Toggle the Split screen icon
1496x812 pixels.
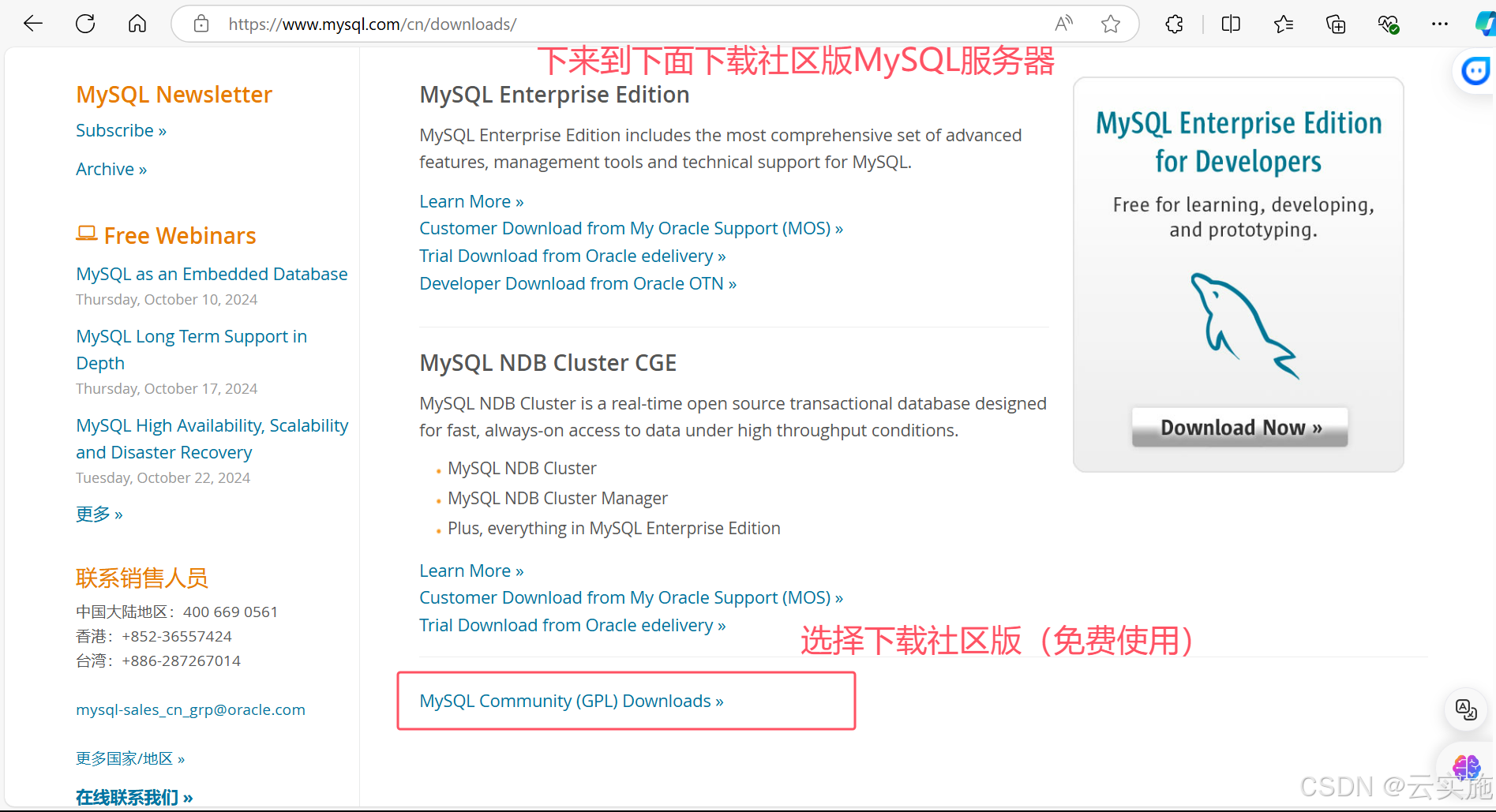1231,24
